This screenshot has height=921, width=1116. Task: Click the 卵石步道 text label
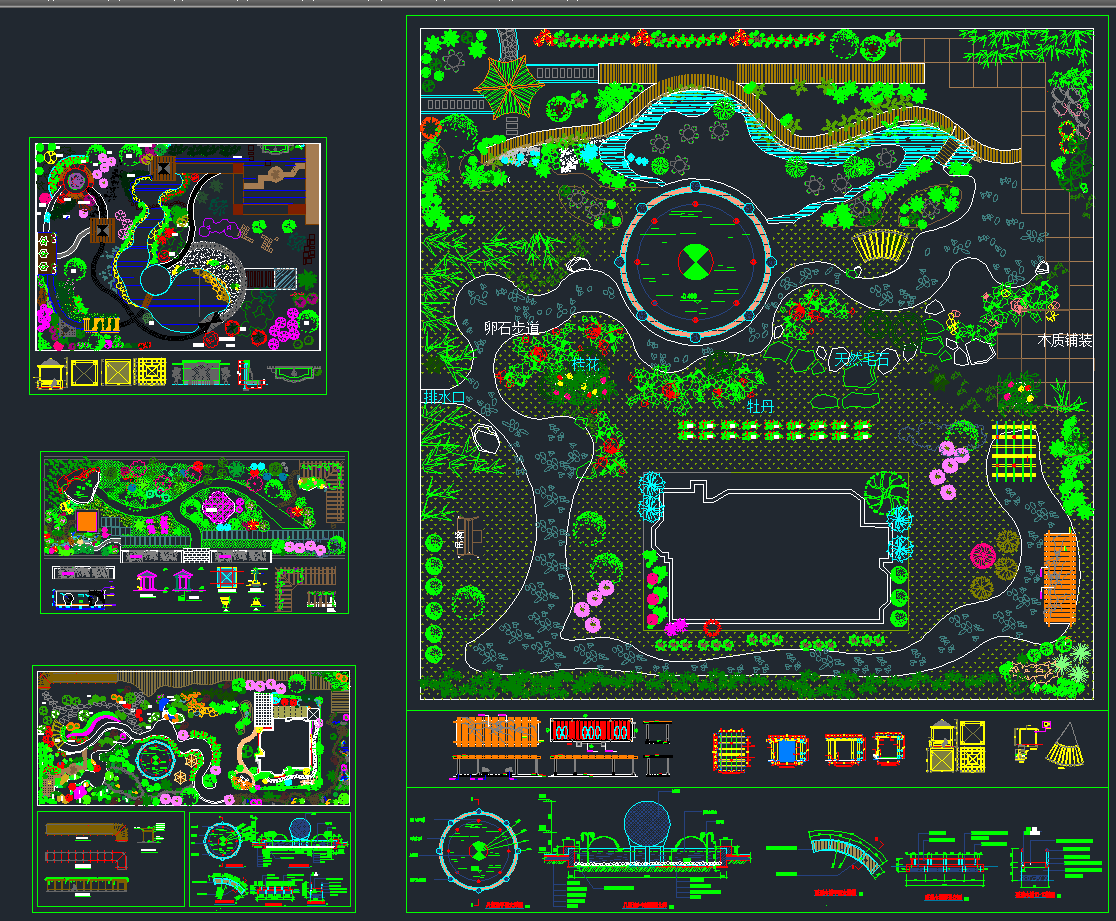512,328
